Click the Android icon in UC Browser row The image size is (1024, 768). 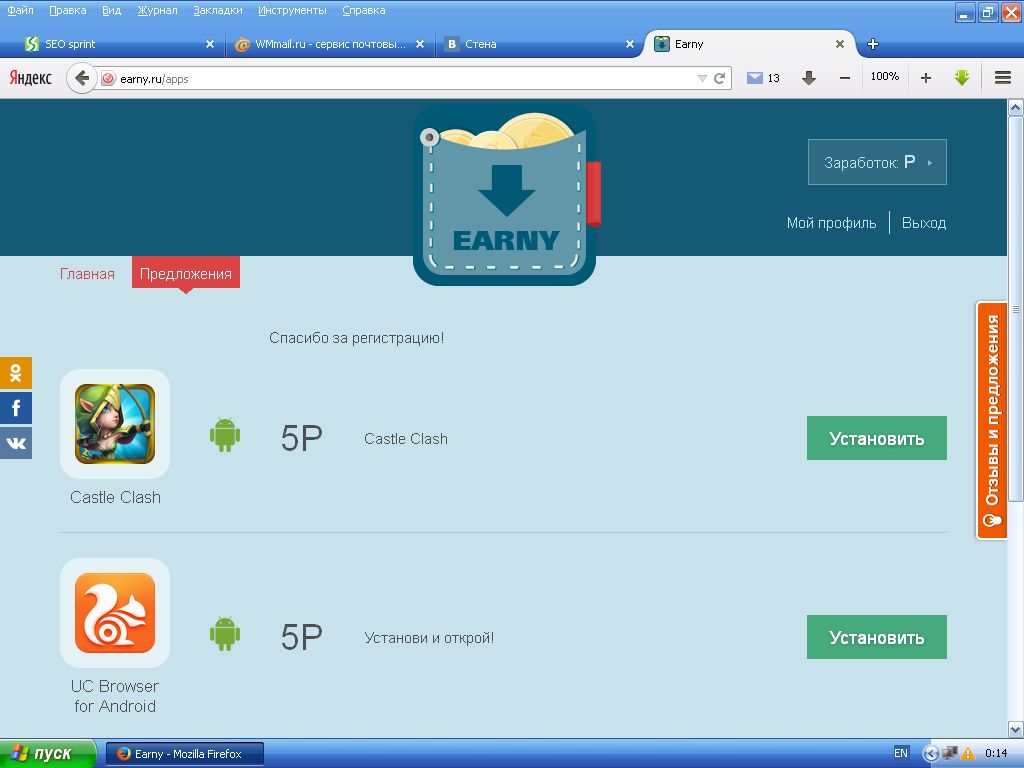click(x=225, y=633)
